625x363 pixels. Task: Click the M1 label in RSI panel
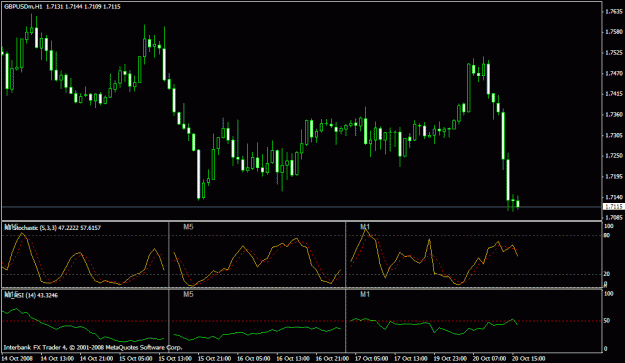point(365,294)
